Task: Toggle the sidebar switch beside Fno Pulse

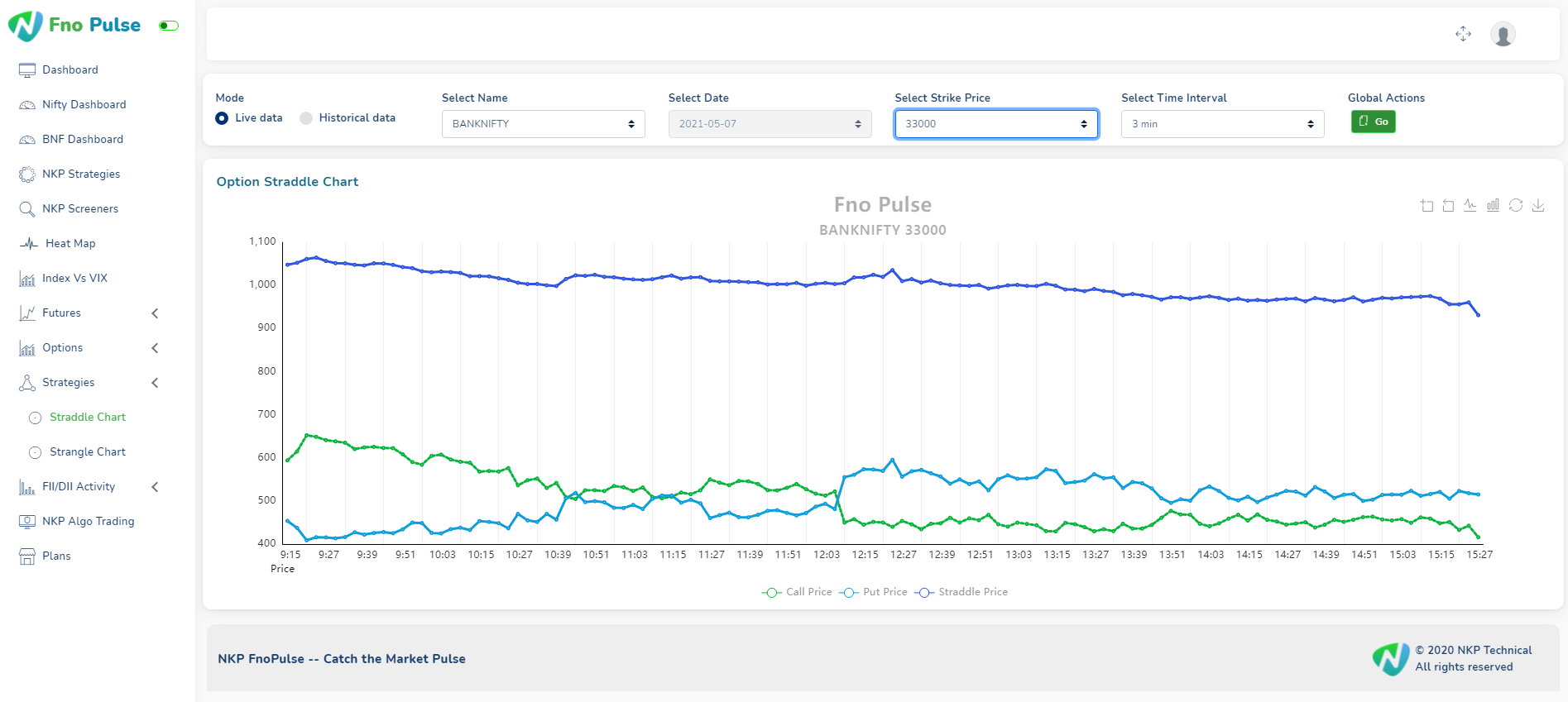Action: 169,26
